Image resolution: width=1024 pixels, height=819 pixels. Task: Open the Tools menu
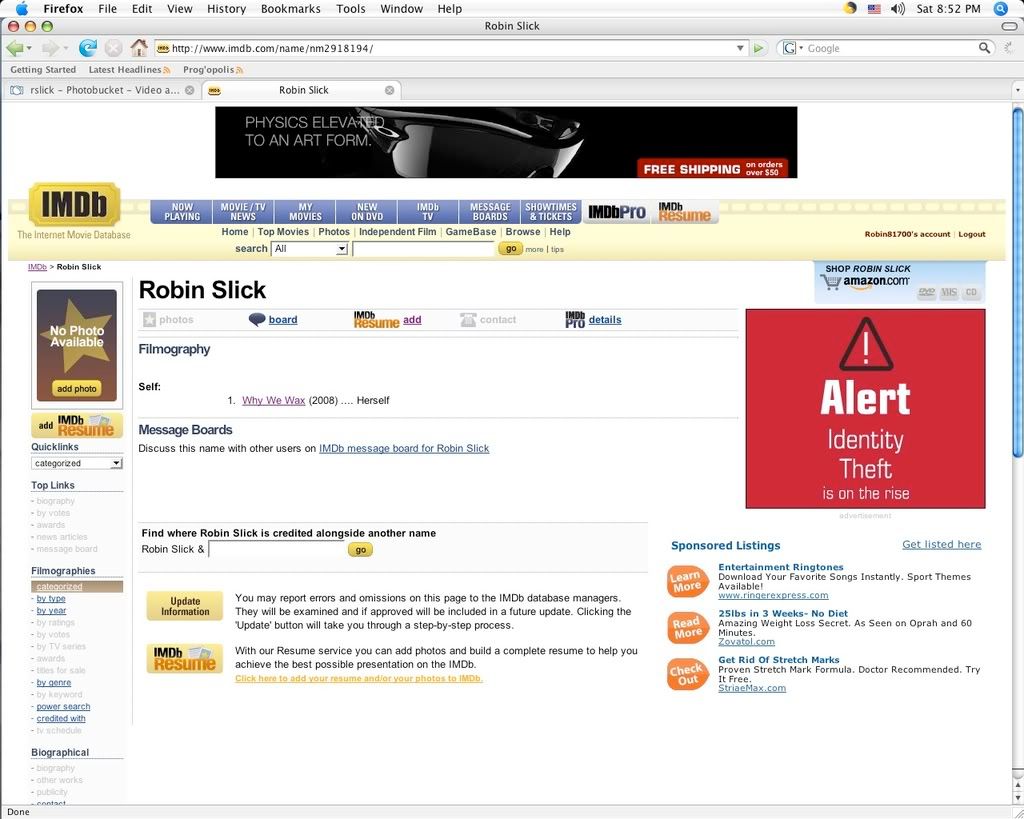[351, 8]
